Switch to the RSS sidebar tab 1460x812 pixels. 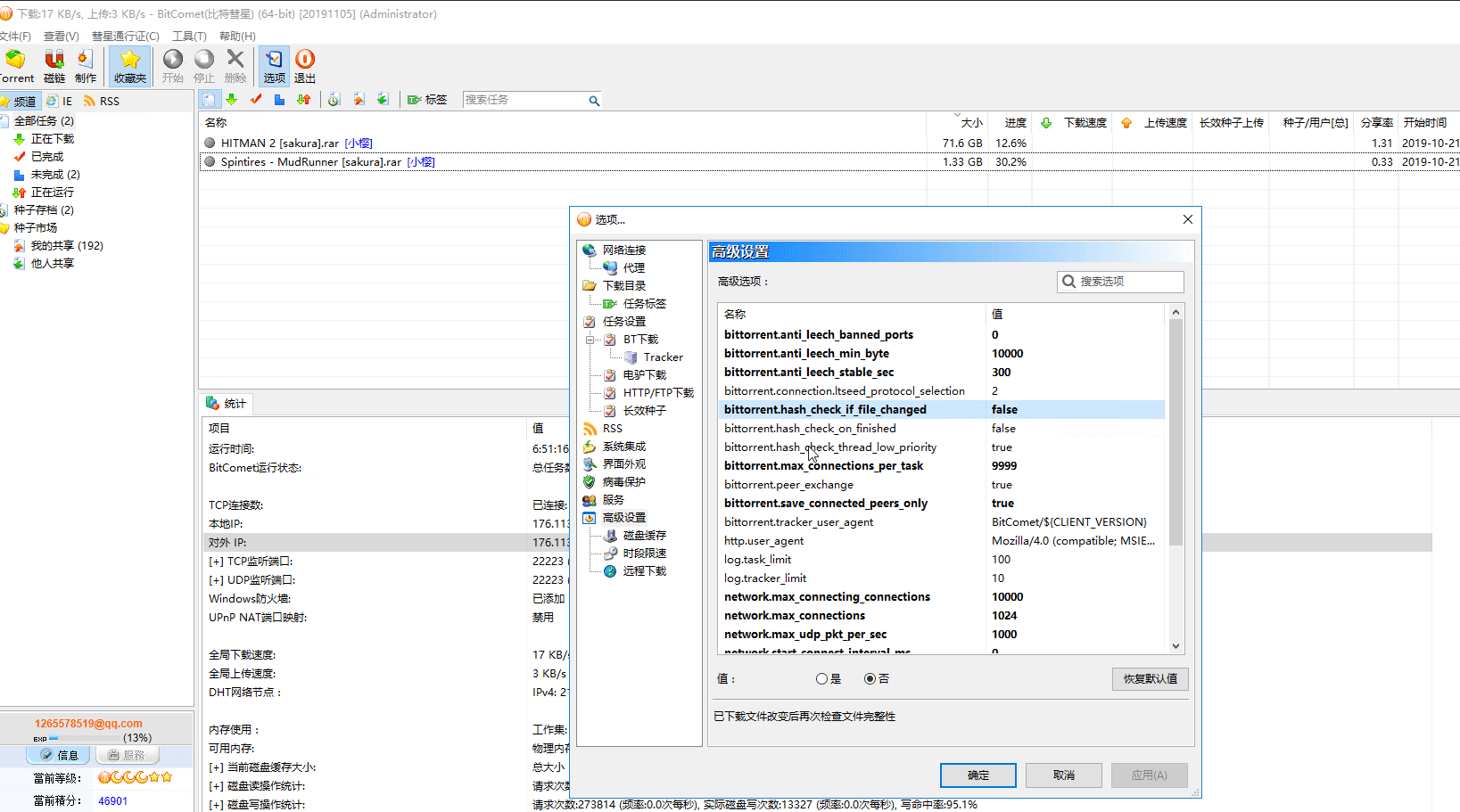tap(102, 101)
